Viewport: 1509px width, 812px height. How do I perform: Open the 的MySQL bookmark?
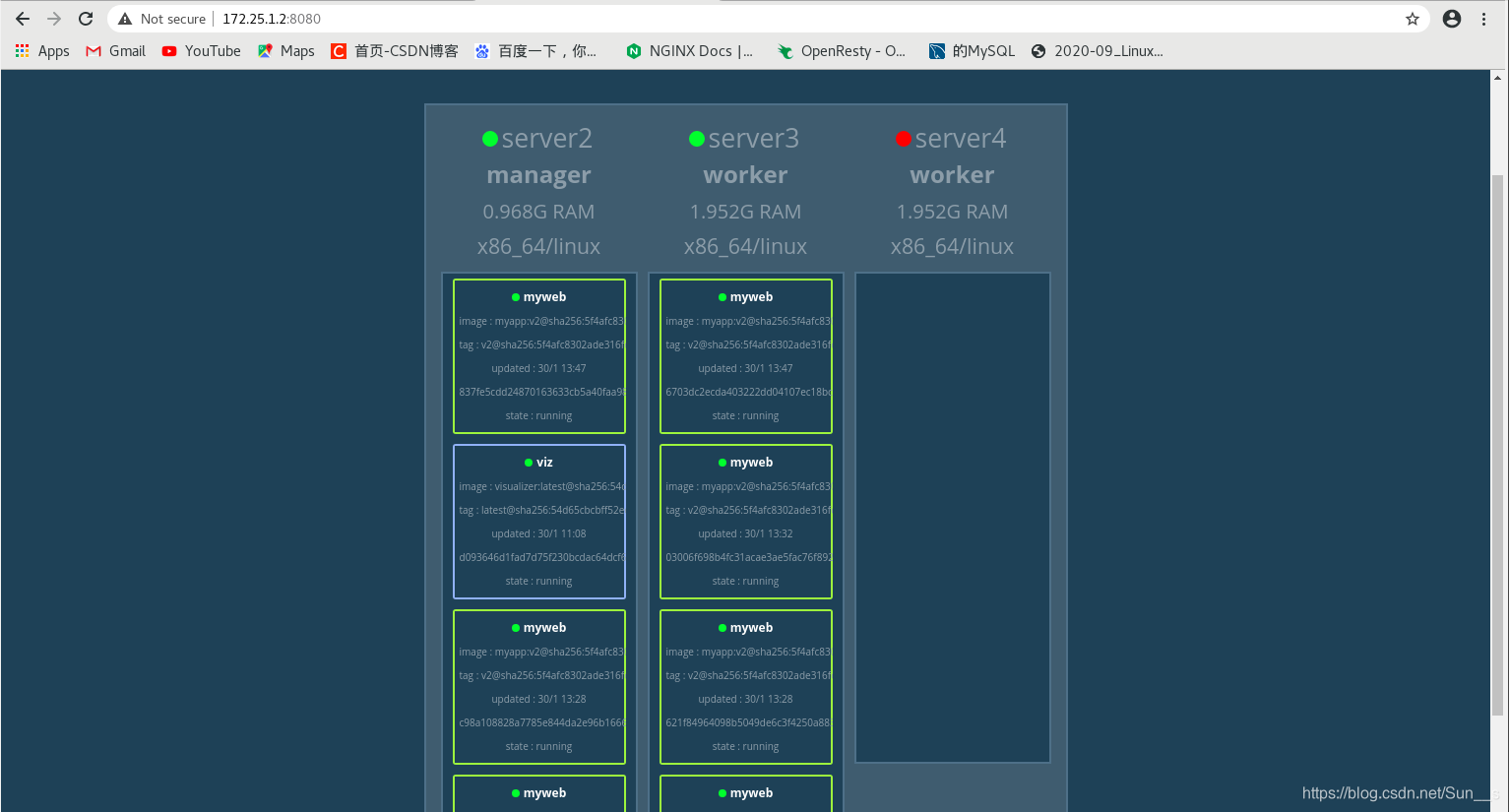click(x=973, y=51)
